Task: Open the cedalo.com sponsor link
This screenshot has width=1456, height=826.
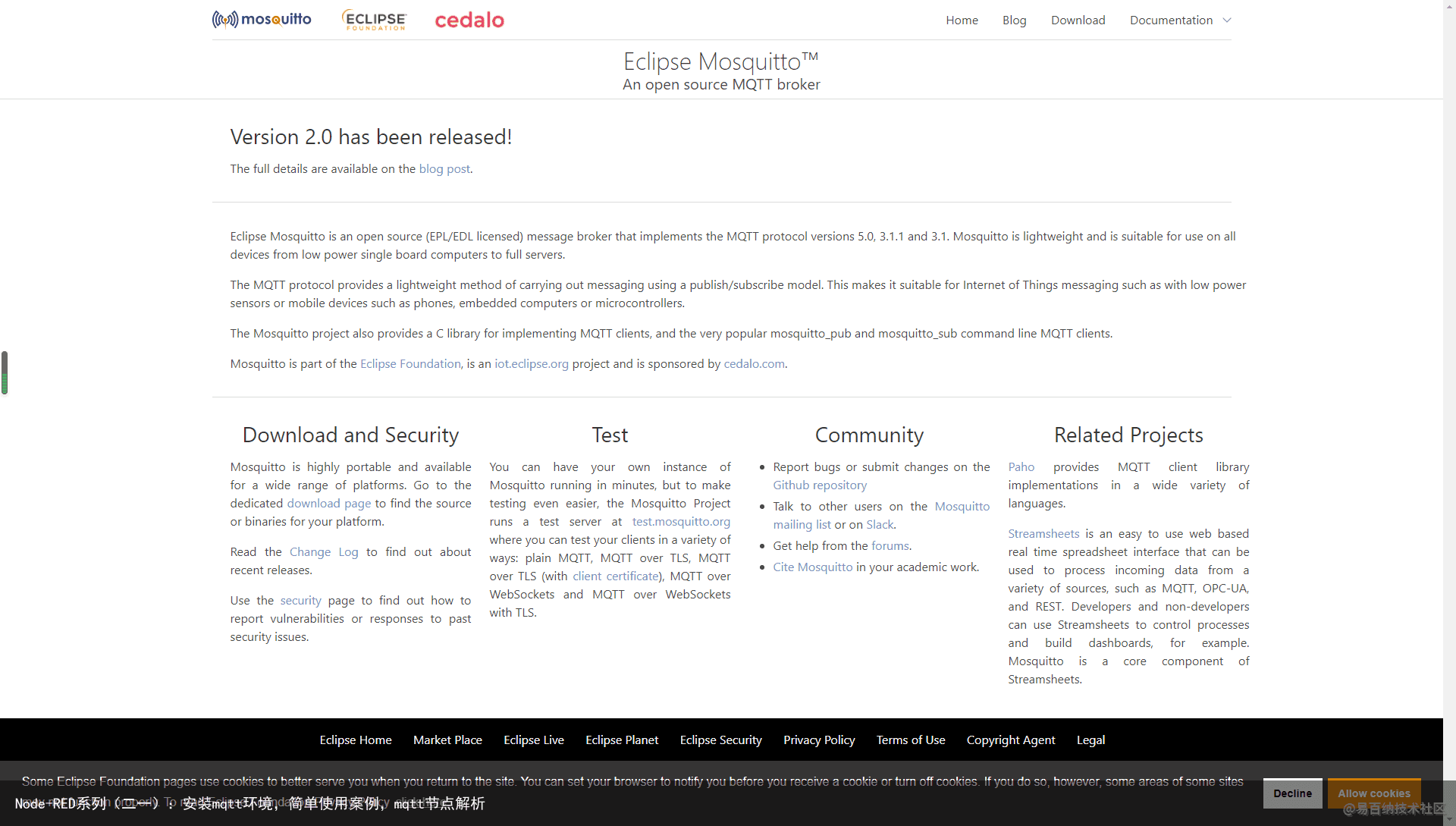Action: click(x=754, y=363)
